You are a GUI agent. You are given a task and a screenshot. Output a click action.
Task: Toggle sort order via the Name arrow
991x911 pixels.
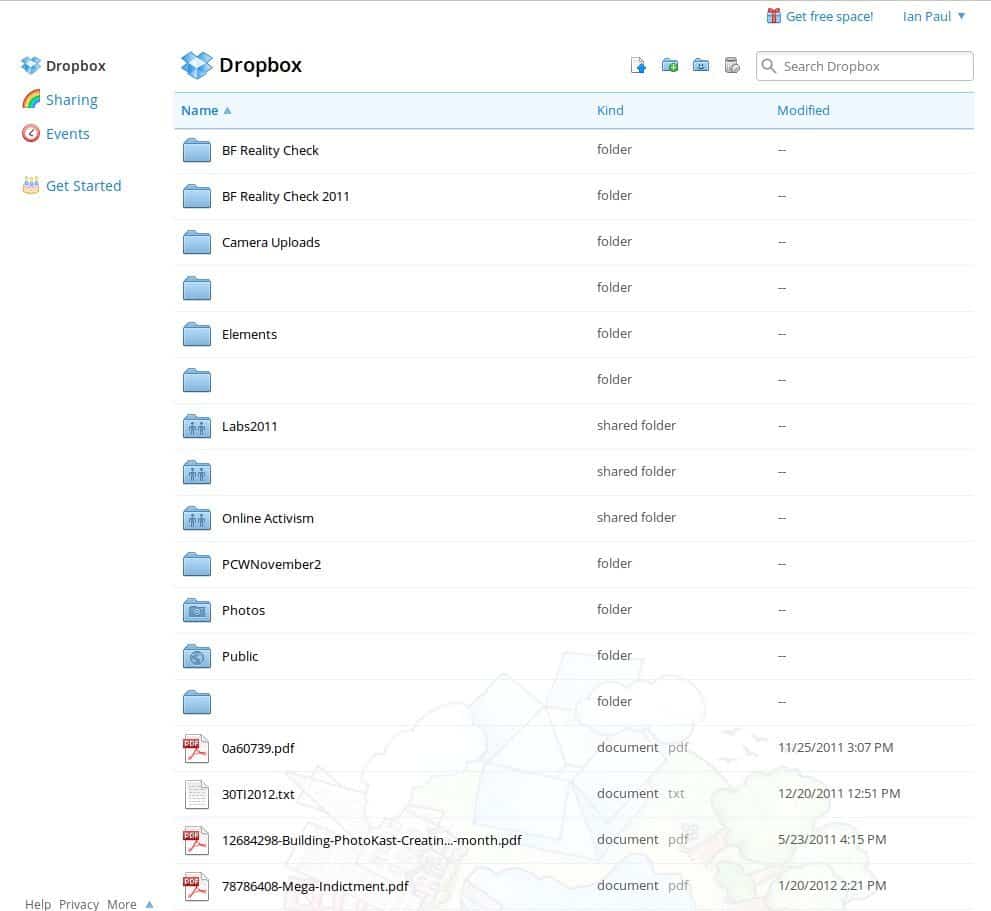click(x=228, y=111)
